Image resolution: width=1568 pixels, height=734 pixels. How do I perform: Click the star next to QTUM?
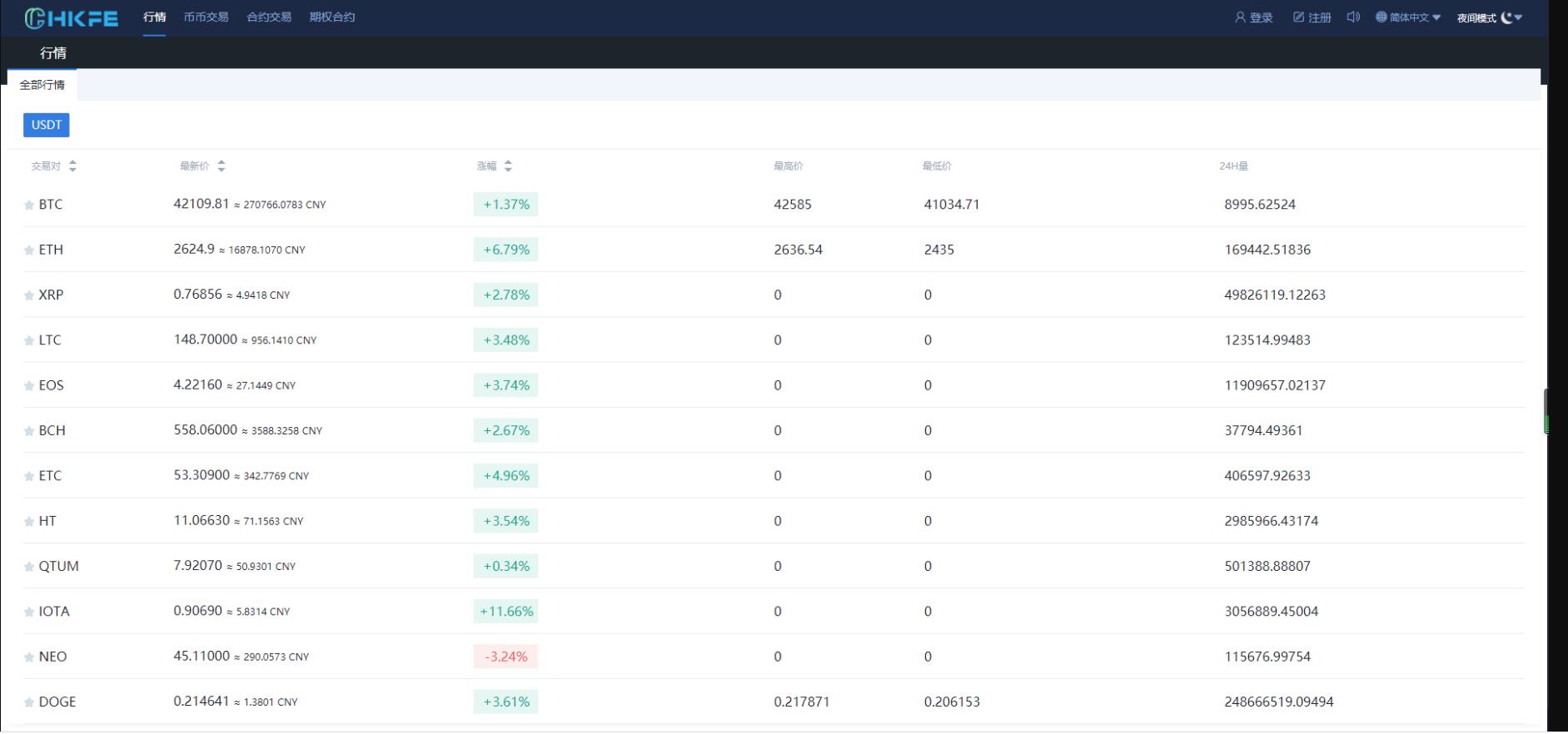point(29,567)
